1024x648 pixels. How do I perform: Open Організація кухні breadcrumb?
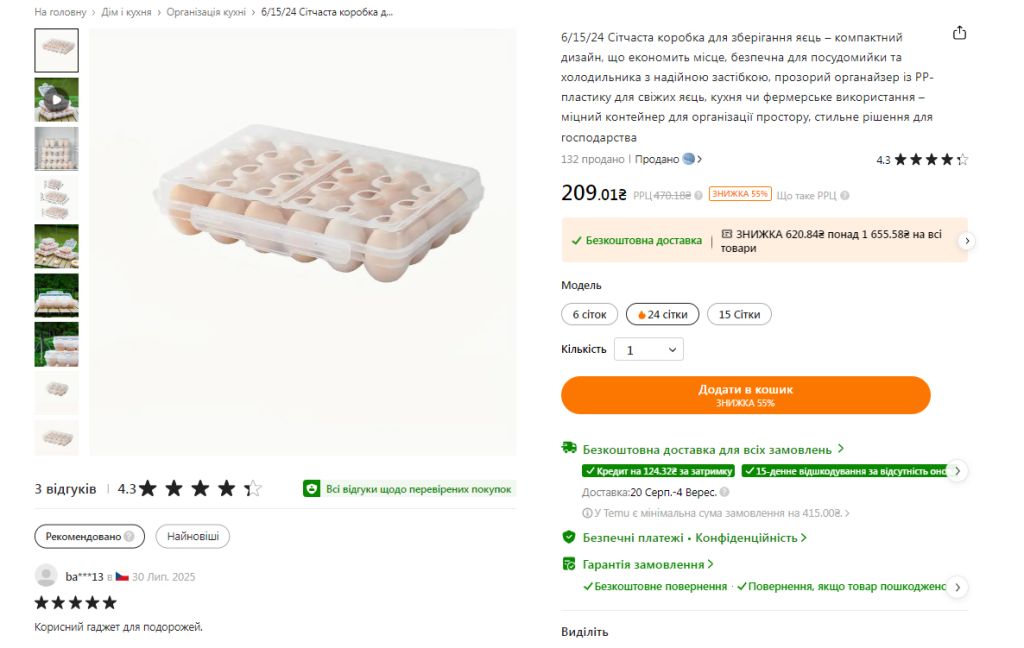206,12
